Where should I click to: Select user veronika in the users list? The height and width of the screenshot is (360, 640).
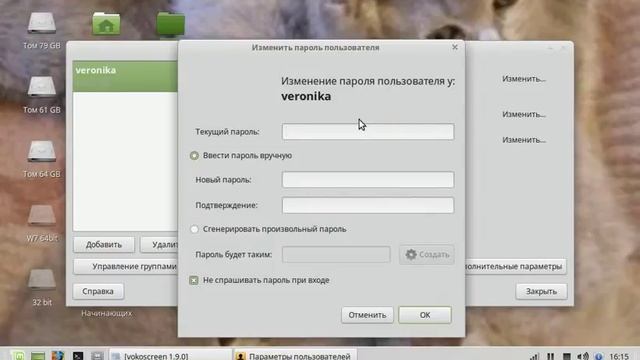coord(125,76)
